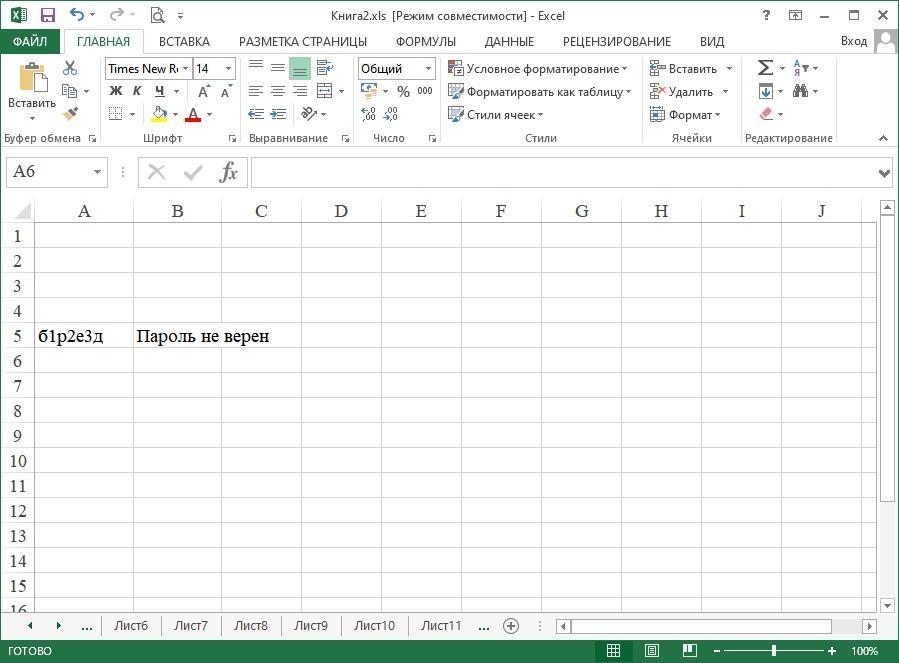Toggle bottom vertical alignment
899x663 pixels.
[300, 68]
